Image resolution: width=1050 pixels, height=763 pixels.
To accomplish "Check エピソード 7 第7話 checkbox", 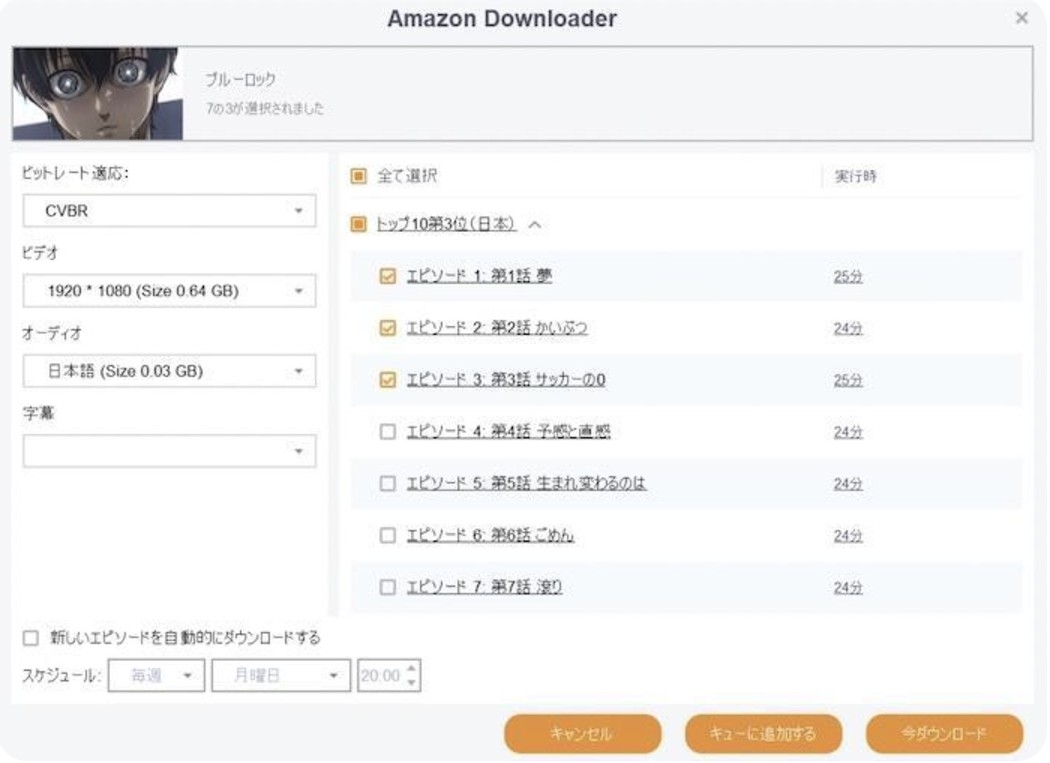I will (387, 587).
